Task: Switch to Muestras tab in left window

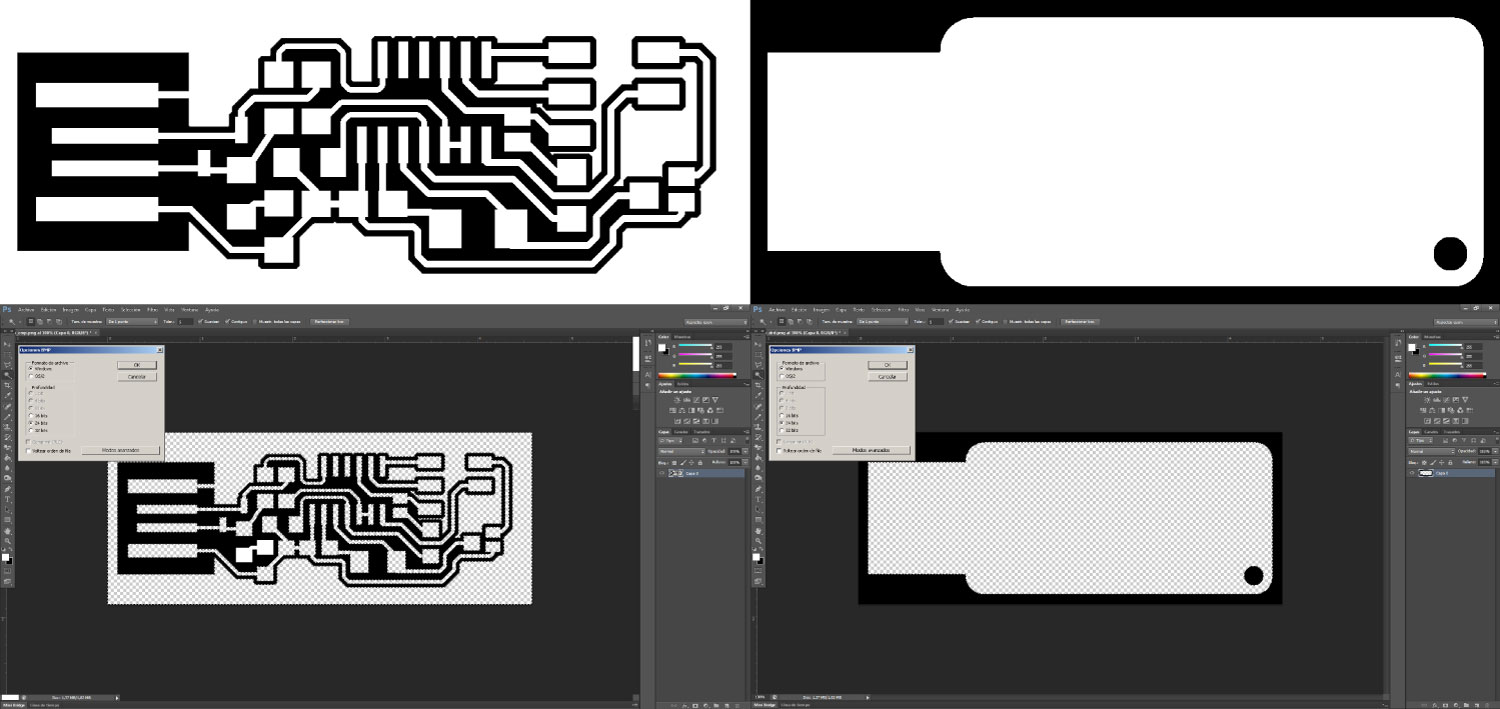Action: 682,337
